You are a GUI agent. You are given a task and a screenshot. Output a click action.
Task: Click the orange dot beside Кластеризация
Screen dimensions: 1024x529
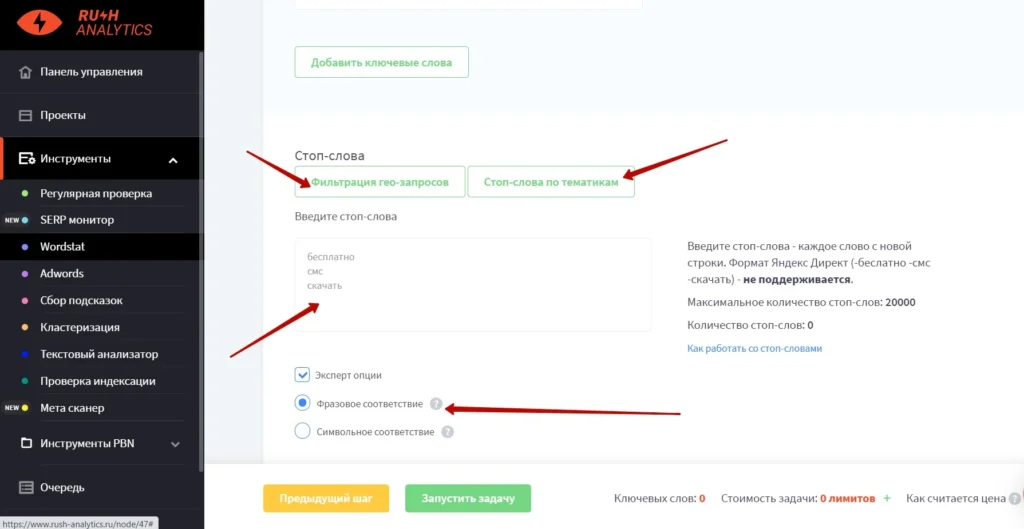pos(25,328)
